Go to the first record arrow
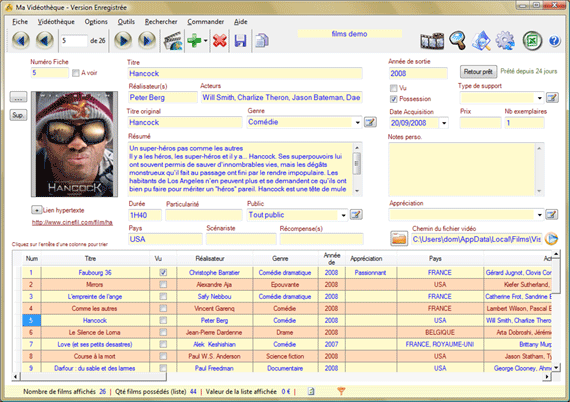Viewport: 570px width, 402px height. [x=21, y=40]
